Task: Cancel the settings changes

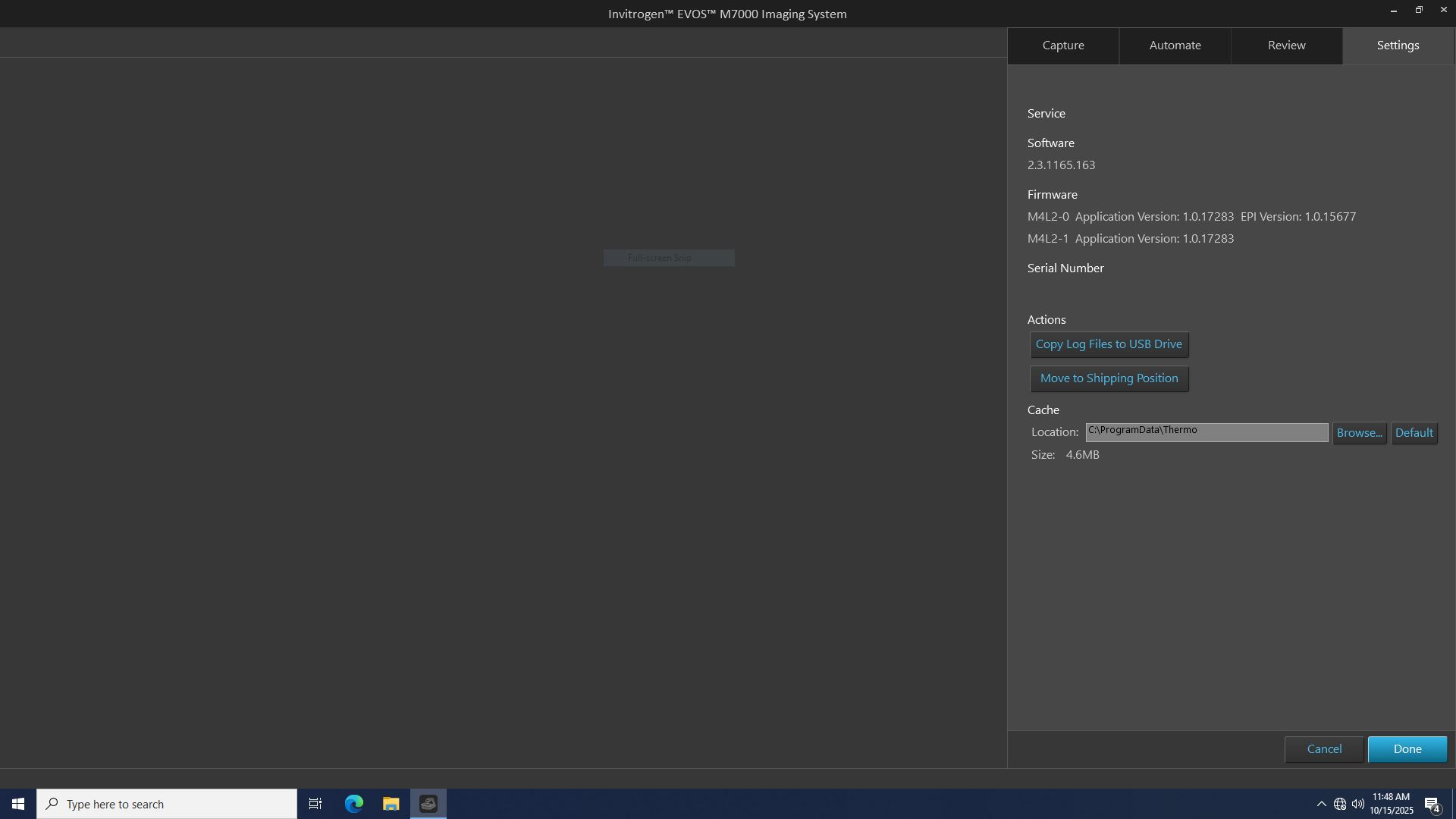Action: [x=1323, y=749]
